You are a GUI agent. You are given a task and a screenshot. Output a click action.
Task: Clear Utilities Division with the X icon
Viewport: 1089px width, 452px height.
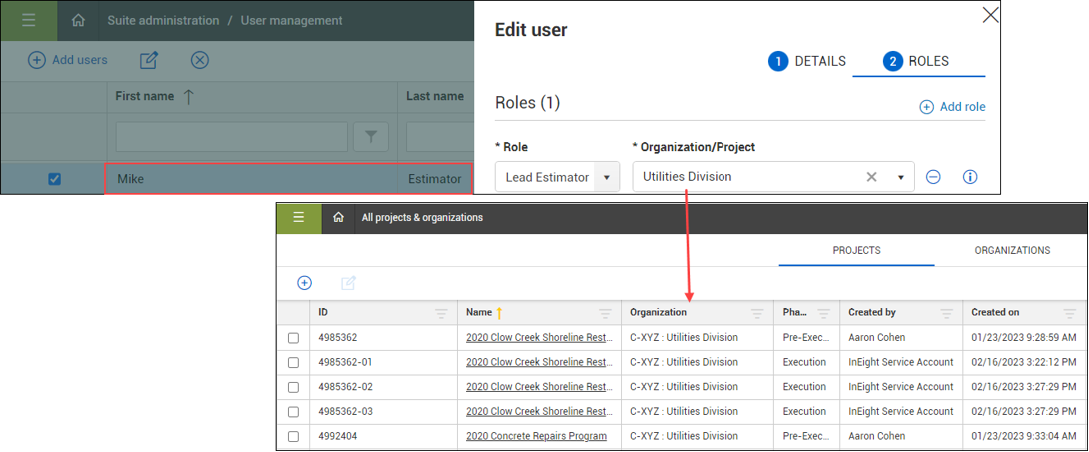(x=871, y=177)
